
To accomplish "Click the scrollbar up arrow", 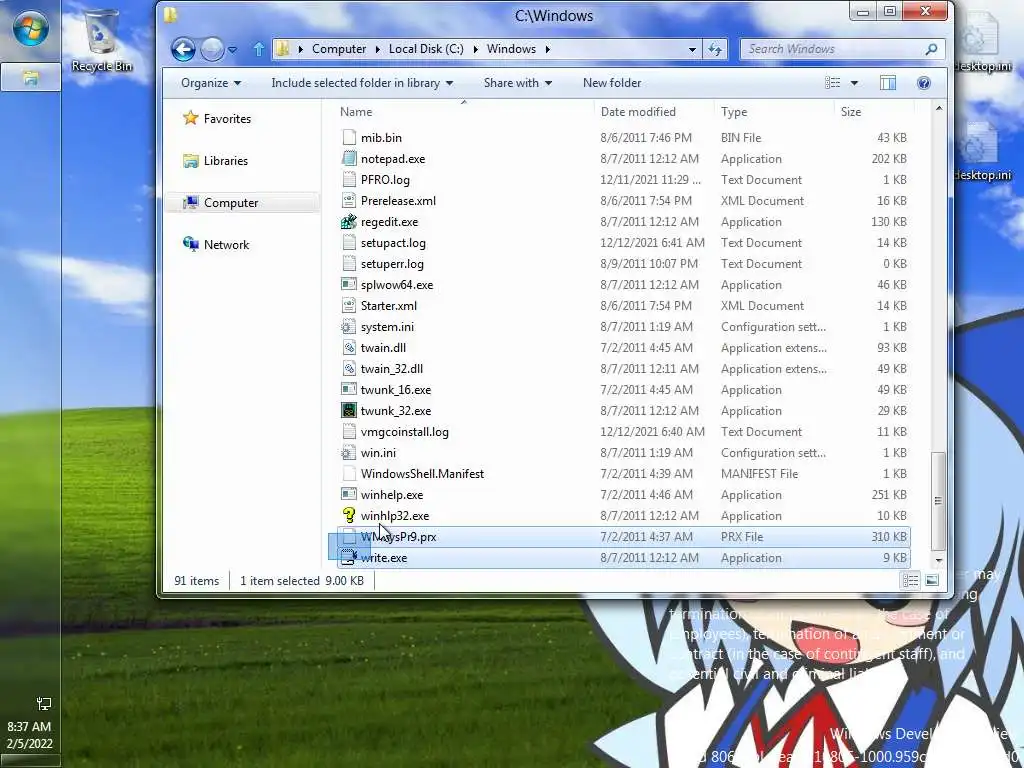I will (938, 108).
